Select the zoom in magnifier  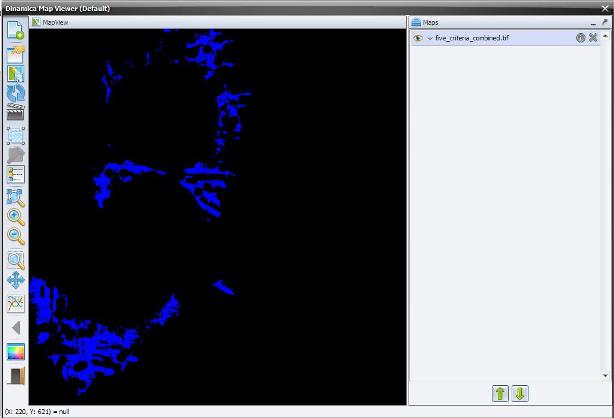[x=16, y=217]
